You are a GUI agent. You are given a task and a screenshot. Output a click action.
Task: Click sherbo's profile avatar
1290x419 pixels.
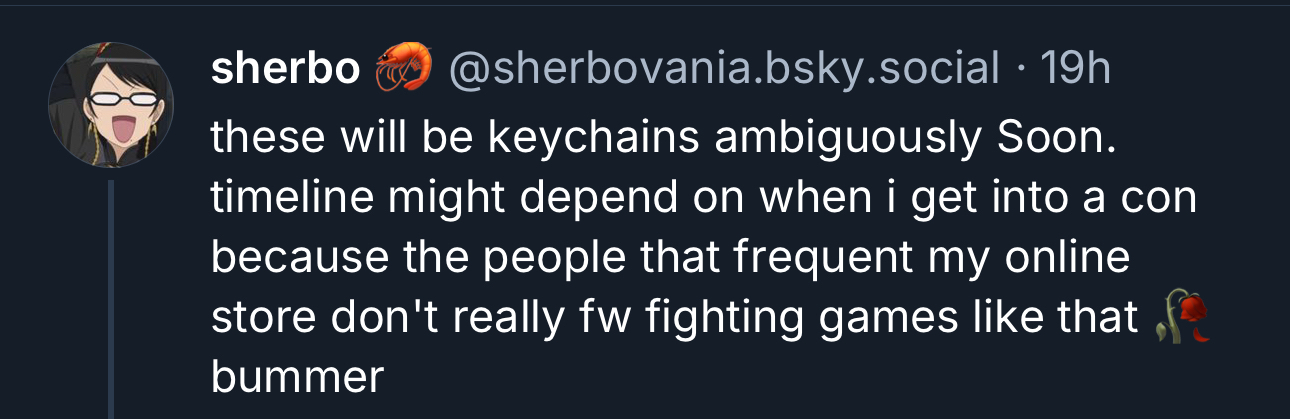(112, 105)
